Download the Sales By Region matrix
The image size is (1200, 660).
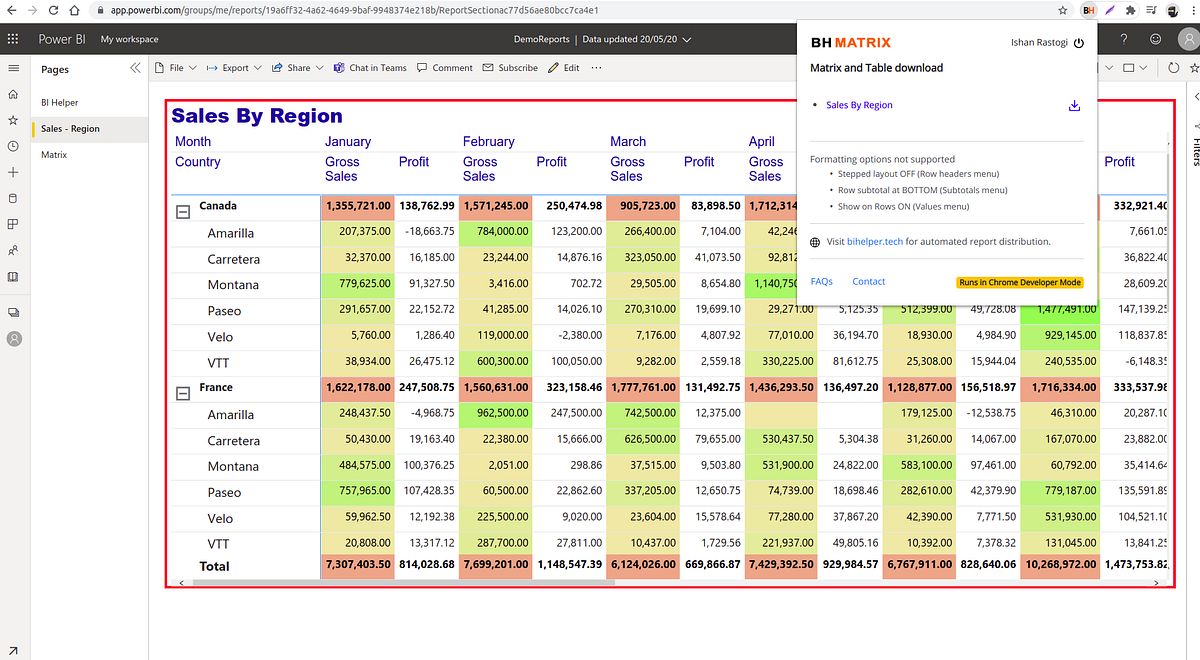pyautogui.click(x=1074, y=105)
